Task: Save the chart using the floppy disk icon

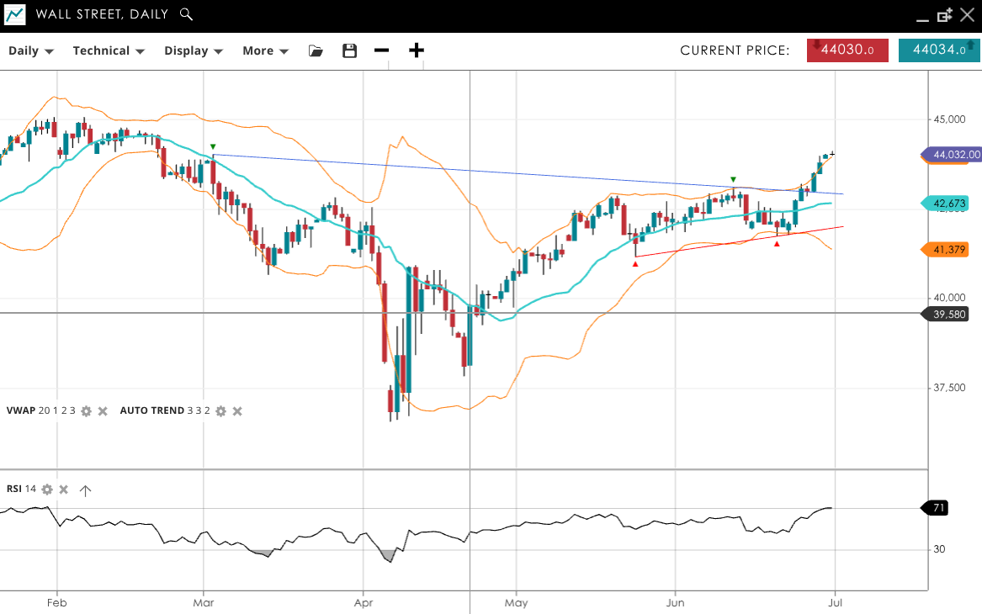Action: [x=349, y=51]
